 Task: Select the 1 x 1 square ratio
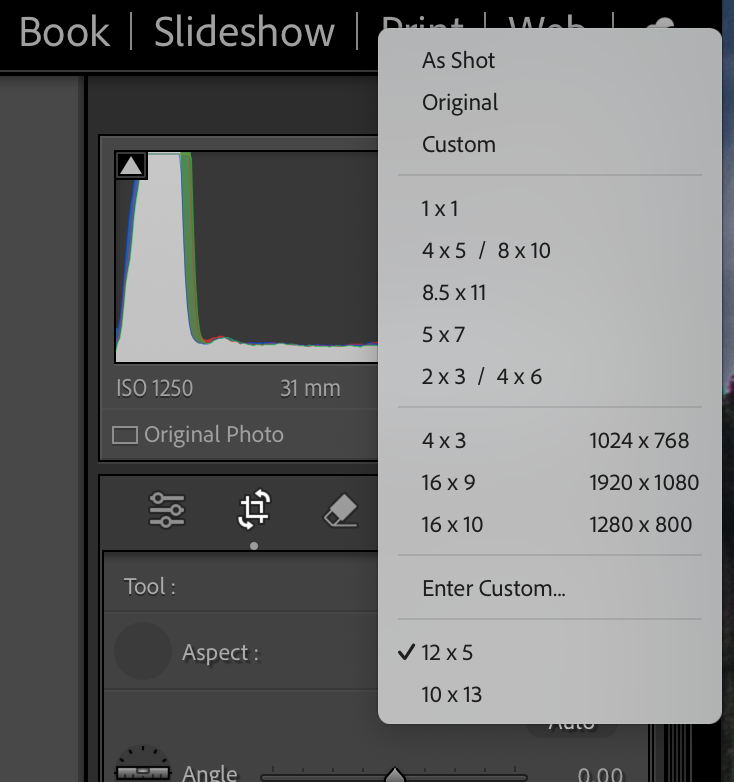(x=439, y=208)
